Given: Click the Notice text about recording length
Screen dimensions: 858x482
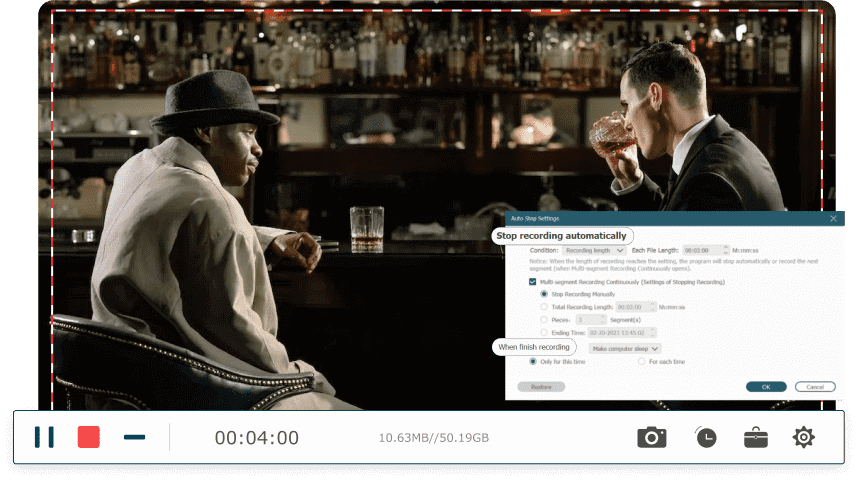Looking at the screenshot, I should pos(674,265).
